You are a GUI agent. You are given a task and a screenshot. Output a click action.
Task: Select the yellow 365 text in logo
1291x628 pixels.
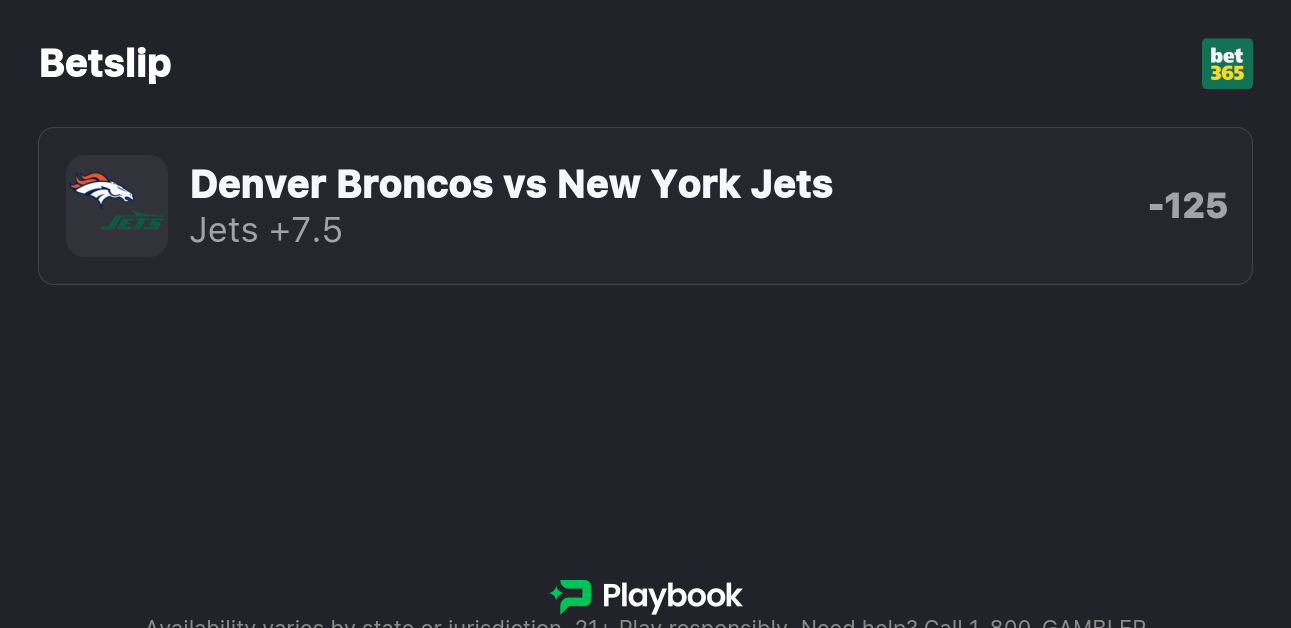[x=1227, y=74]
